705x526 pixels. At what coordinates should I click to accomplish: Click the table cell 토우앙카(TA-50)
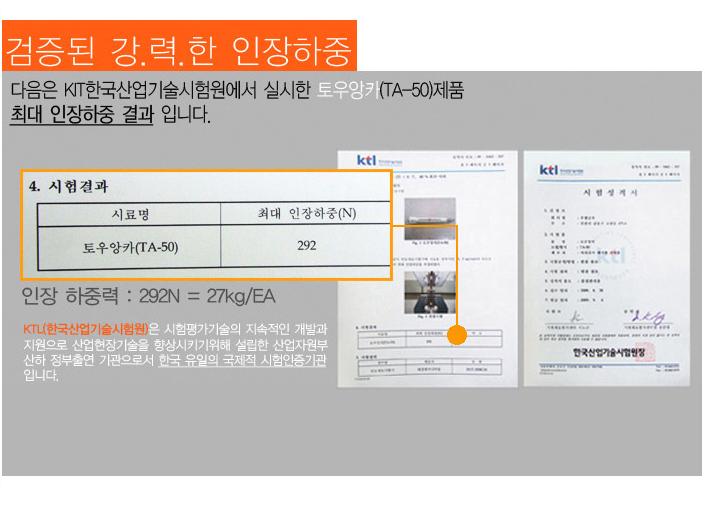tap(130, 247)
